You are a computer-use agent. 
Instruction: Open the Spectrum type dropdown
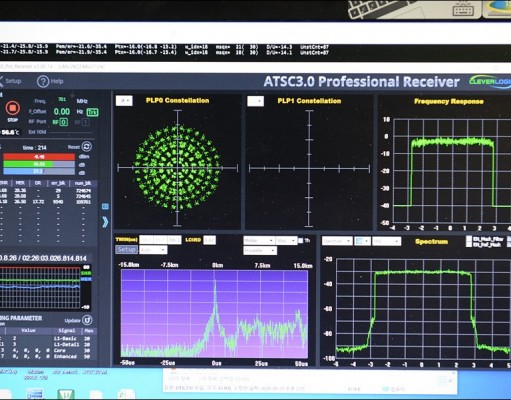pyautogui.click(x=337, y=241)
